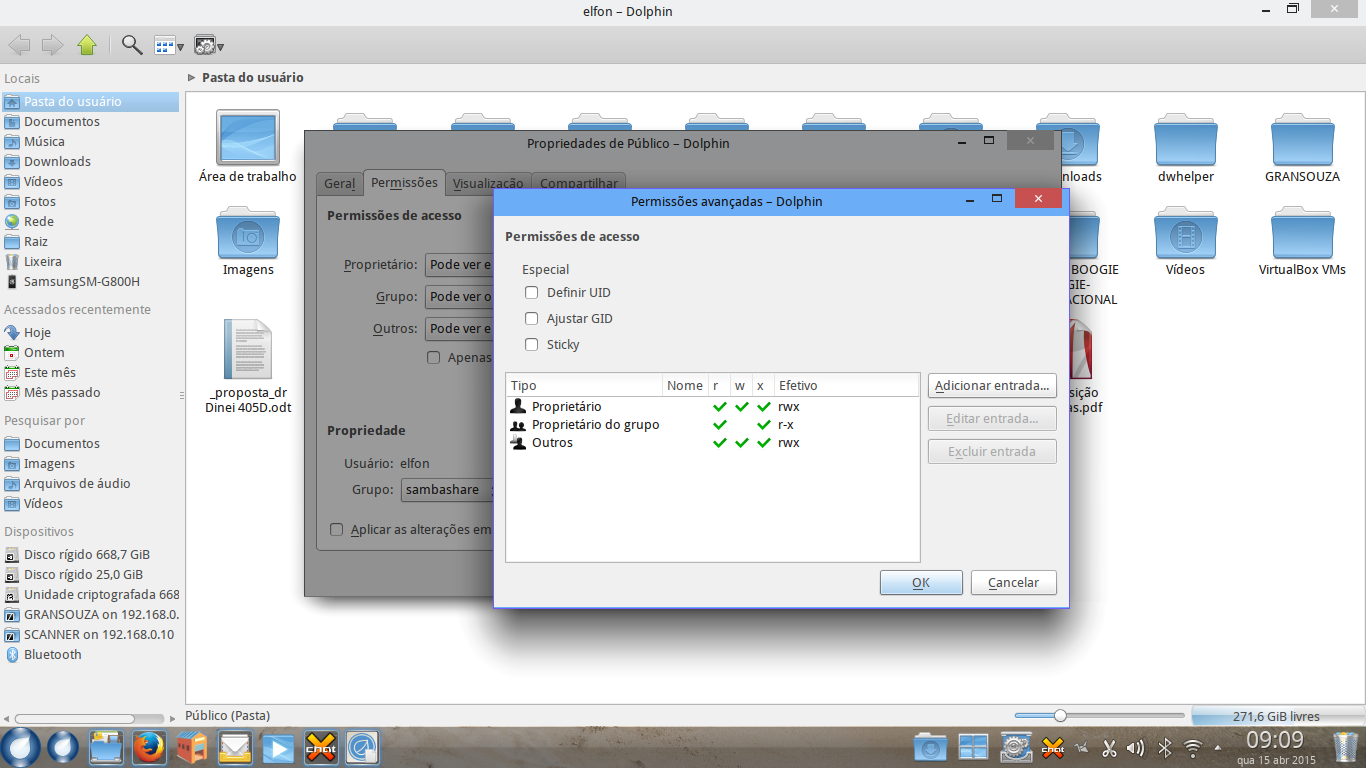Open the view mode icons dropdown
This screenshot has width=1366, height=768.
click(169, 45)
